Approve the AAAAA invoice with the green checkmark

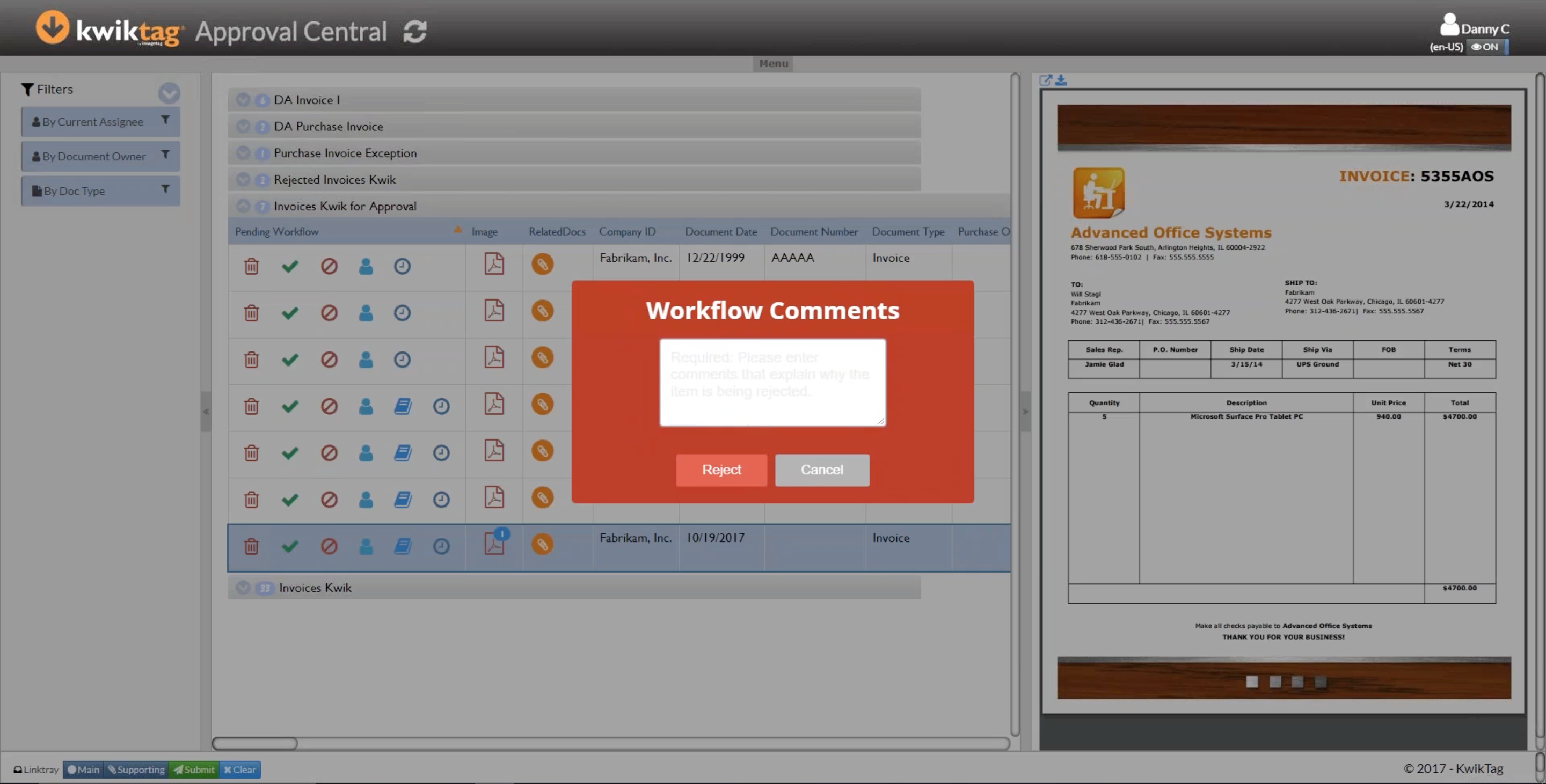[290, 266]
